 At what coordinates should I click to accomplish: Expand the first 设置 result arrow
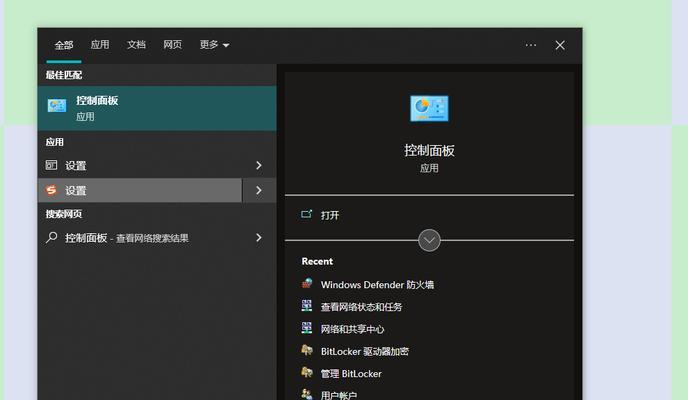point(259,165)
